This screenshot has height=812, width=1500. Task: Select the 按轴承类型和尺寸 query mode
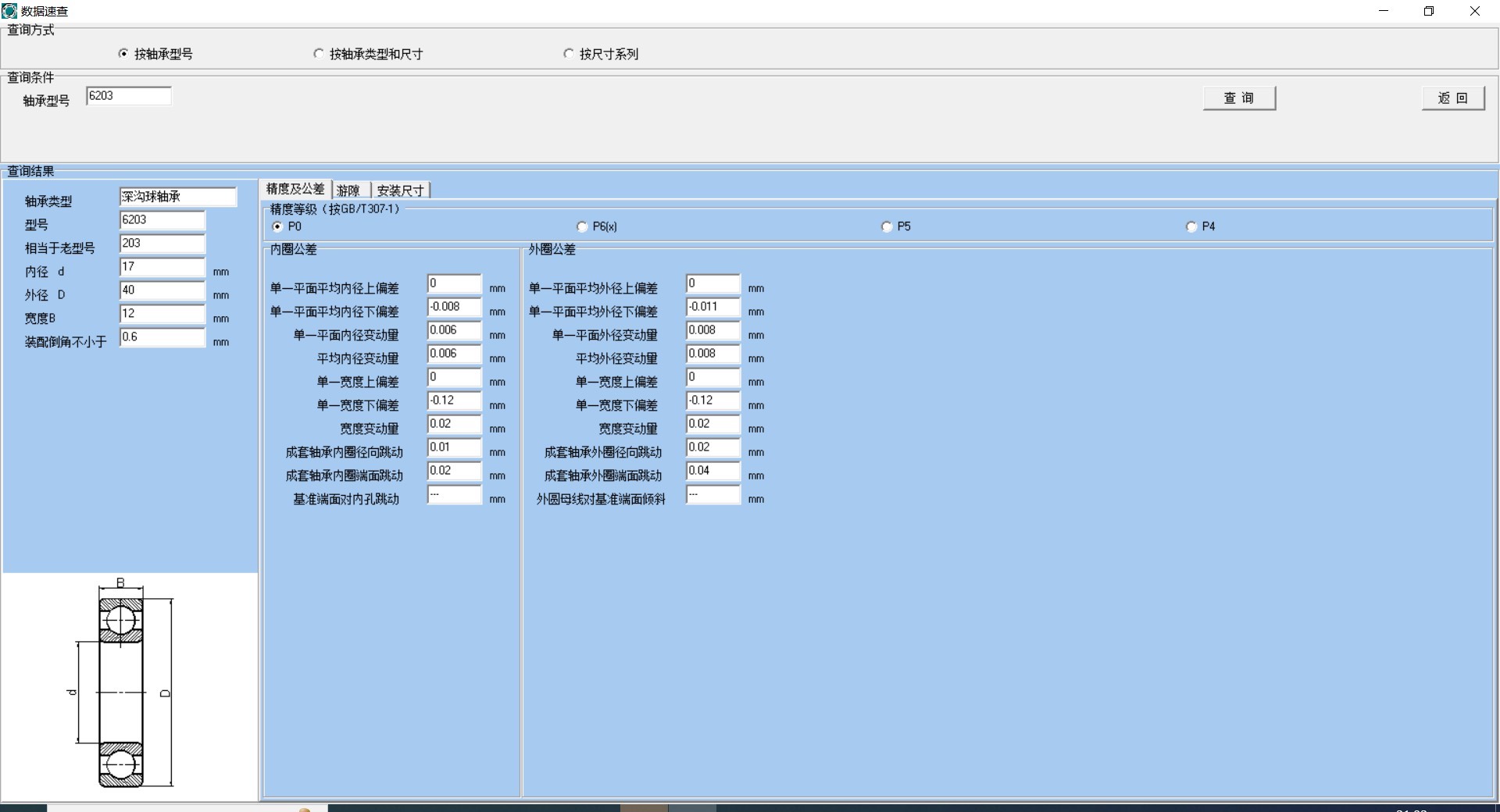tap(318, 54)
